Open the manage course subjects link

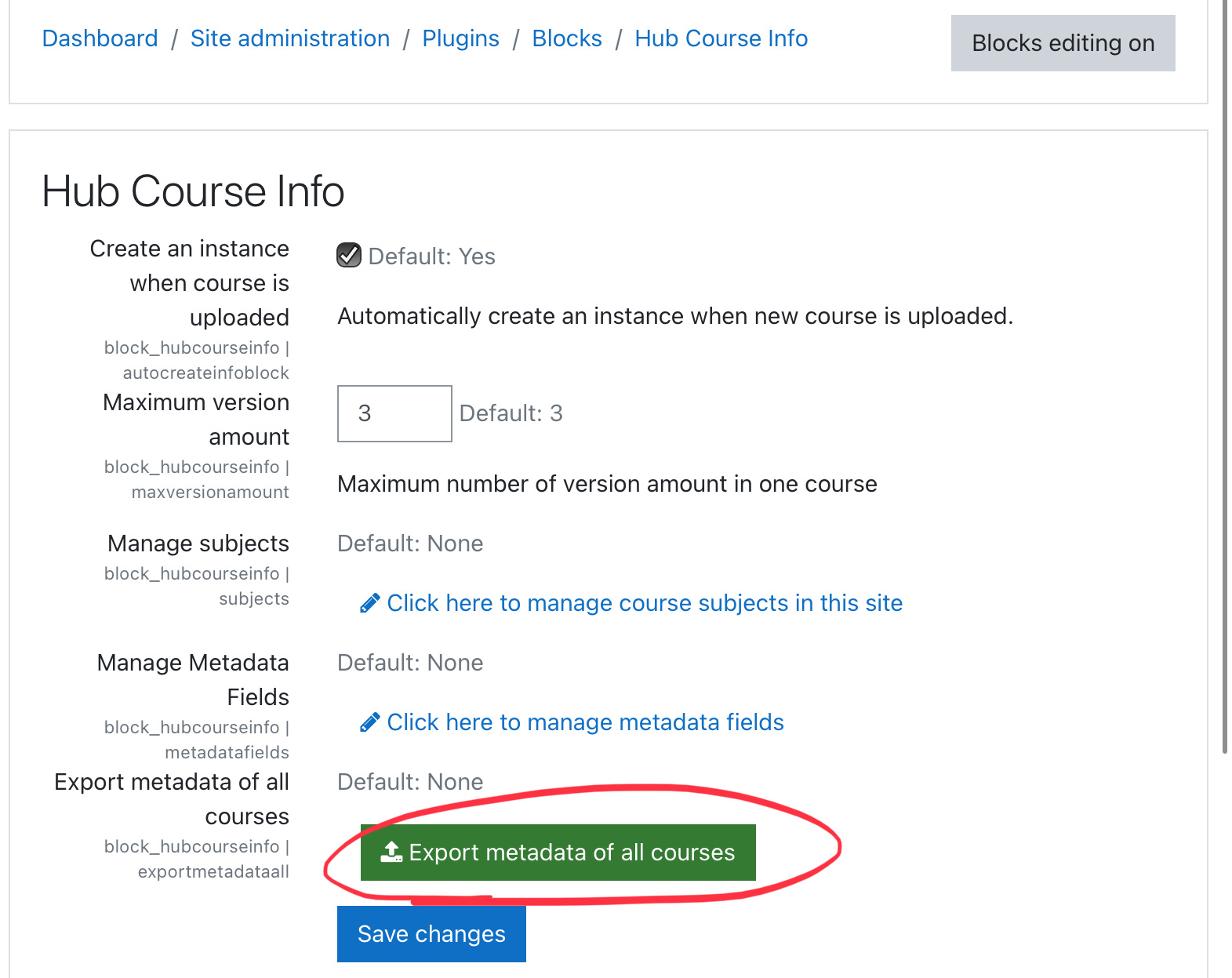(645, 603)
